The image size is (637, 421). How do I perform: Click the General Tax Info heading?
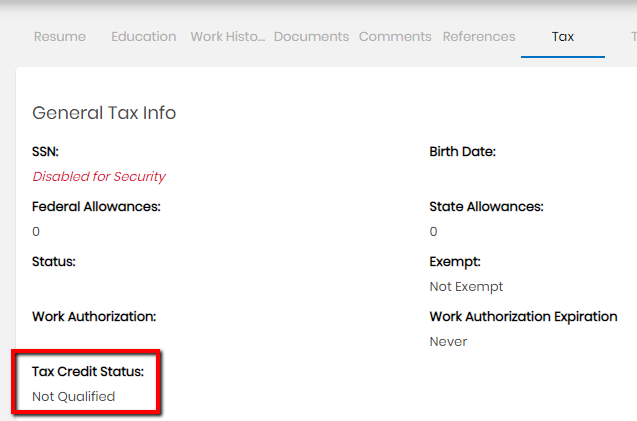point(104,113)
